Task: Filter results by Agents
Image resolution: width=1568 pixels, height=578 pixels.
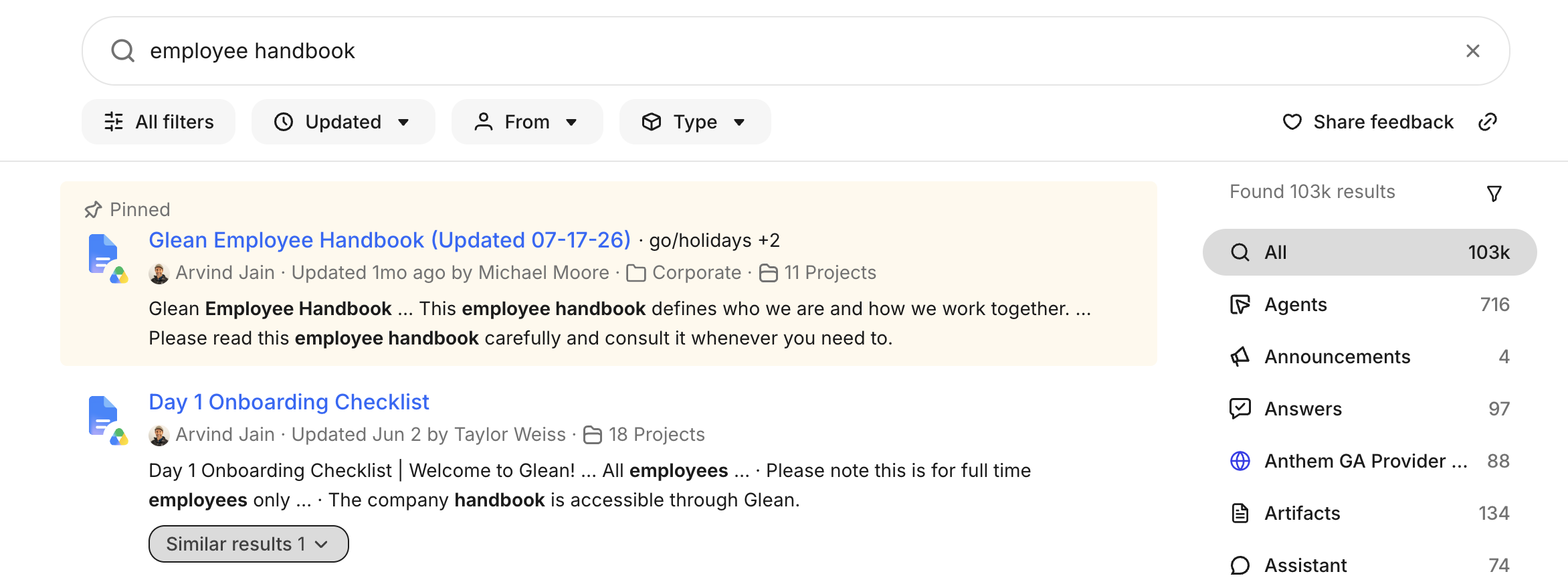Action: tap(1369, 304)
